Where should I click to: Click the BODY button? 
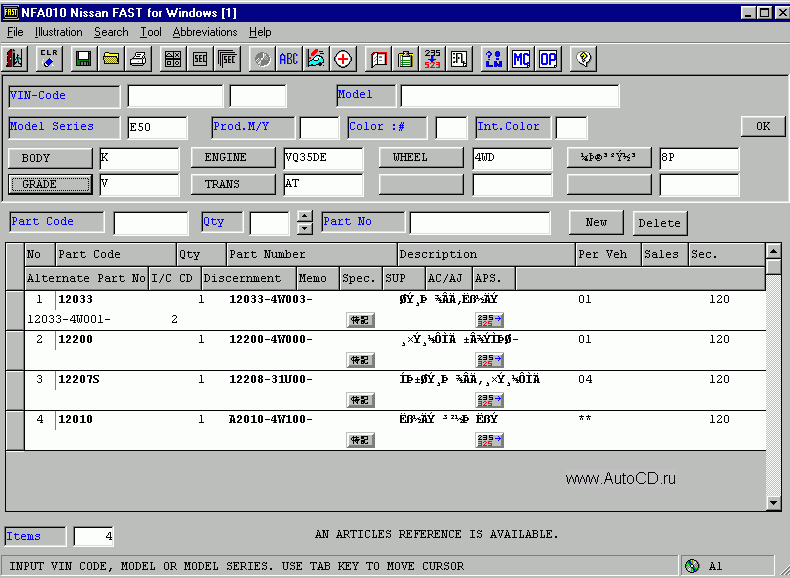[x=50, y=158]
